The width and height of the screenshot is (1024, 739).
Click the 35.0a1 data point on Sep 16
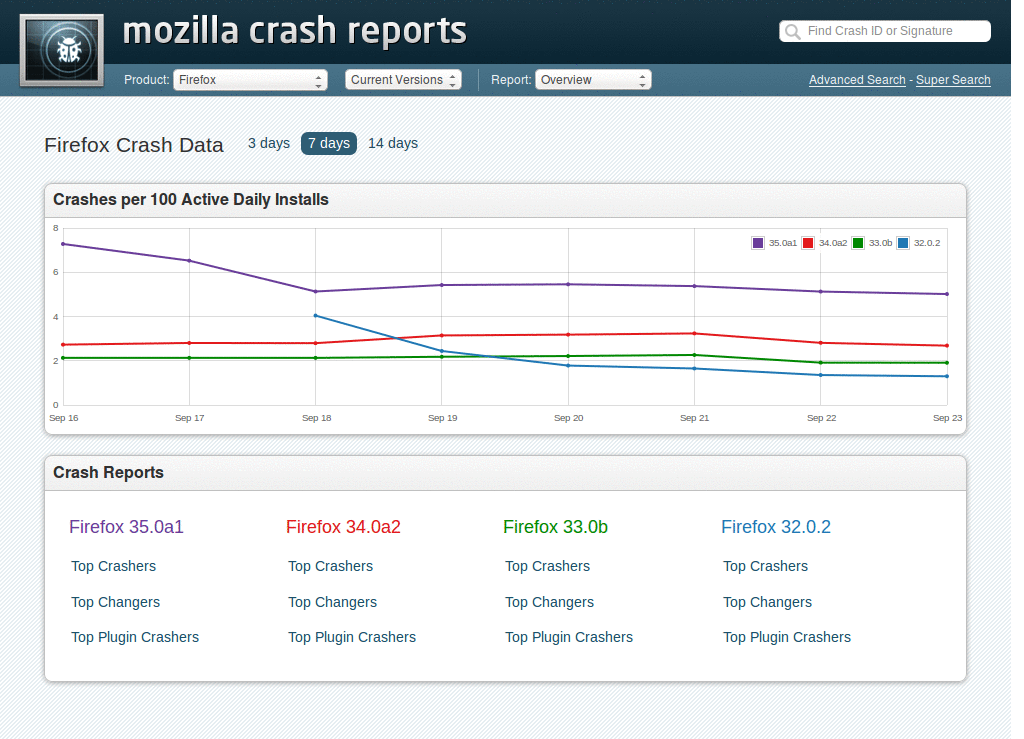tap(63, 244)
